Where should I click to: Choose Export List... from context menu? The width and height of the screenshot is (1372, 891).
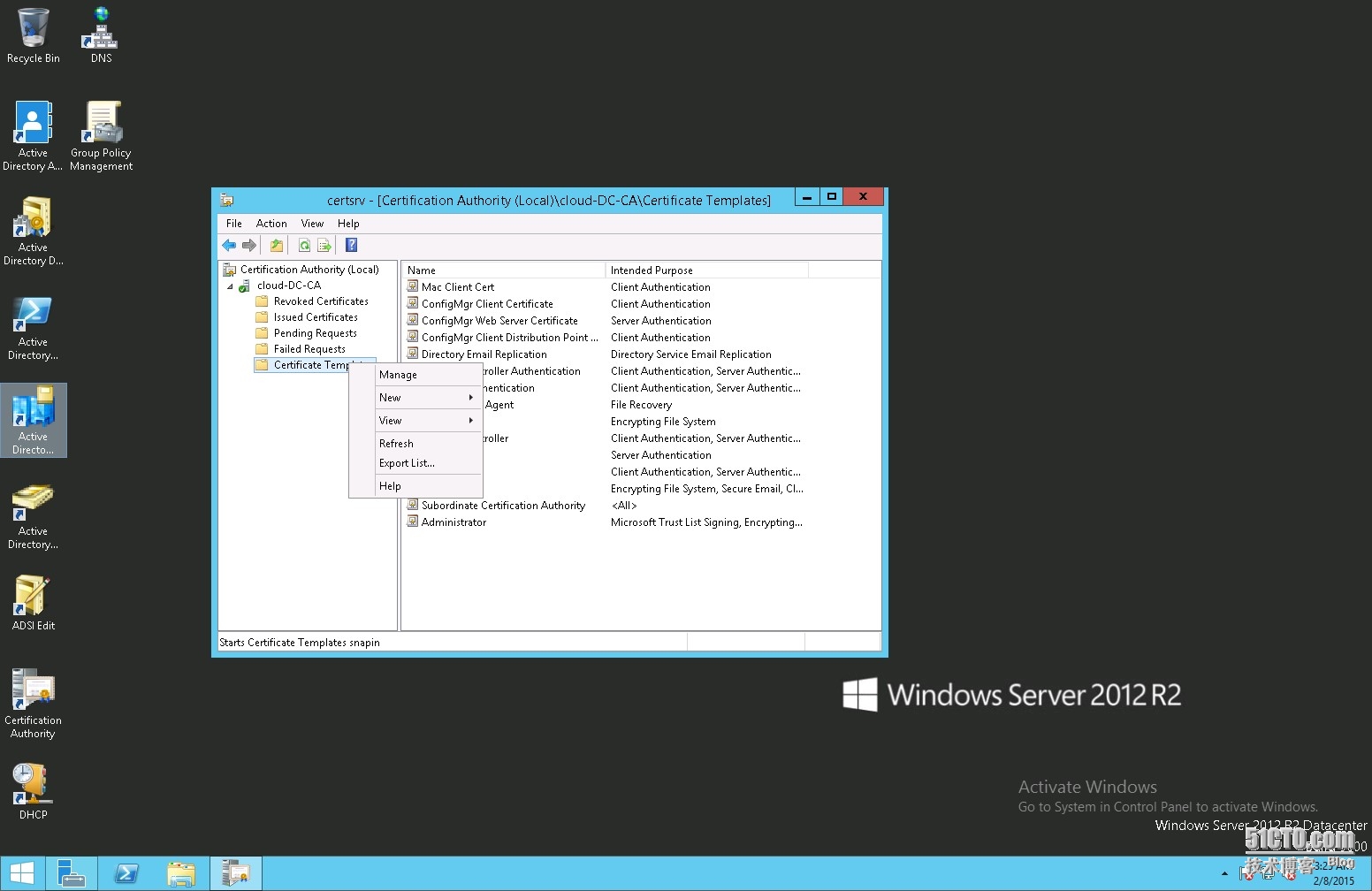(416, 463)
